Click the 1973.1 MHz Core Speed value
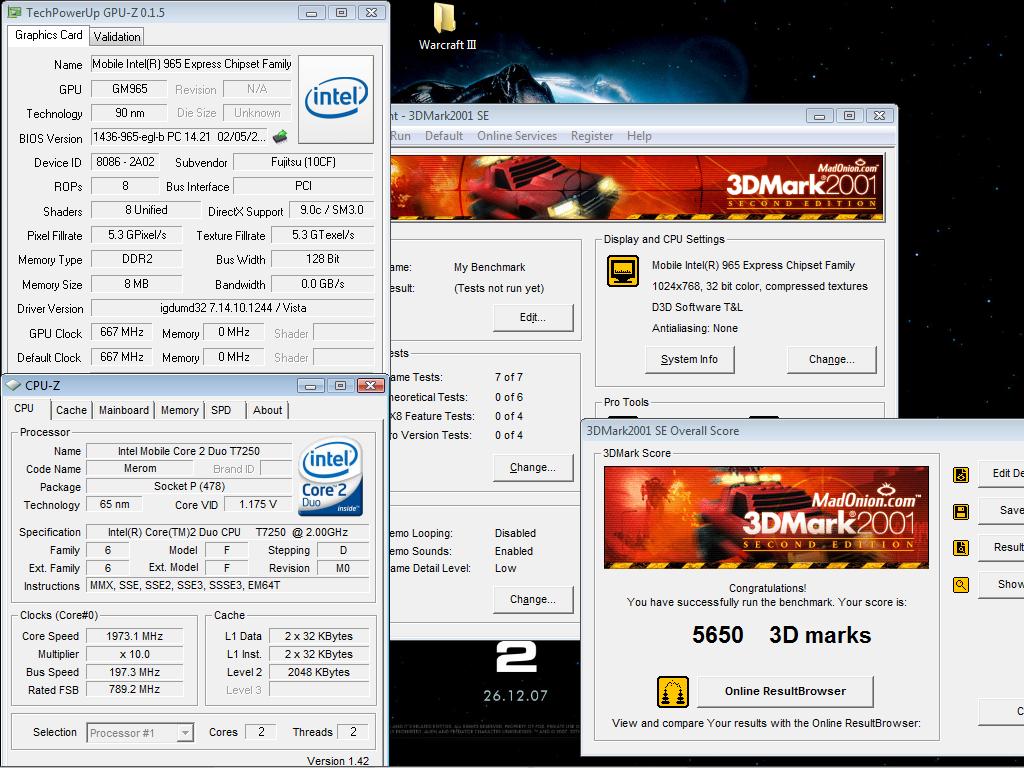 (135, 636)
